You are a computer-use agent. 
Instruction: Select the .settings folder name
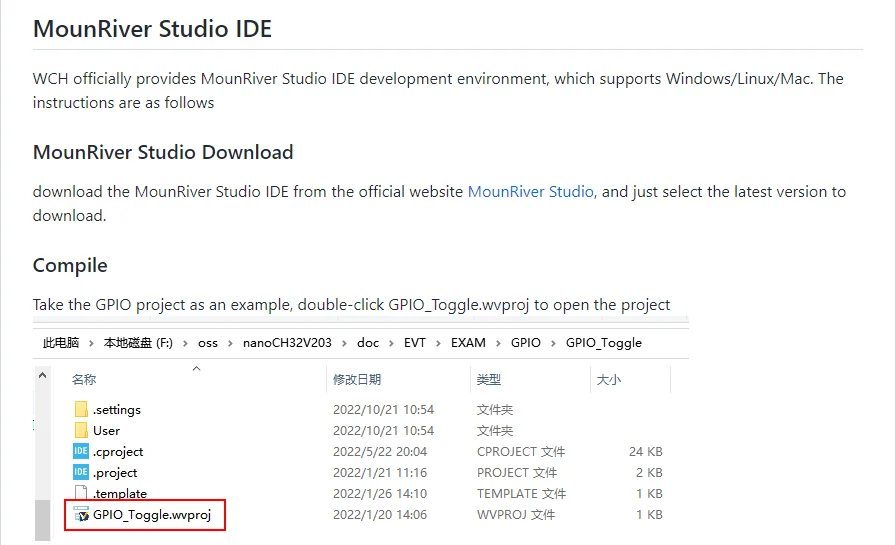coord(117,410)
